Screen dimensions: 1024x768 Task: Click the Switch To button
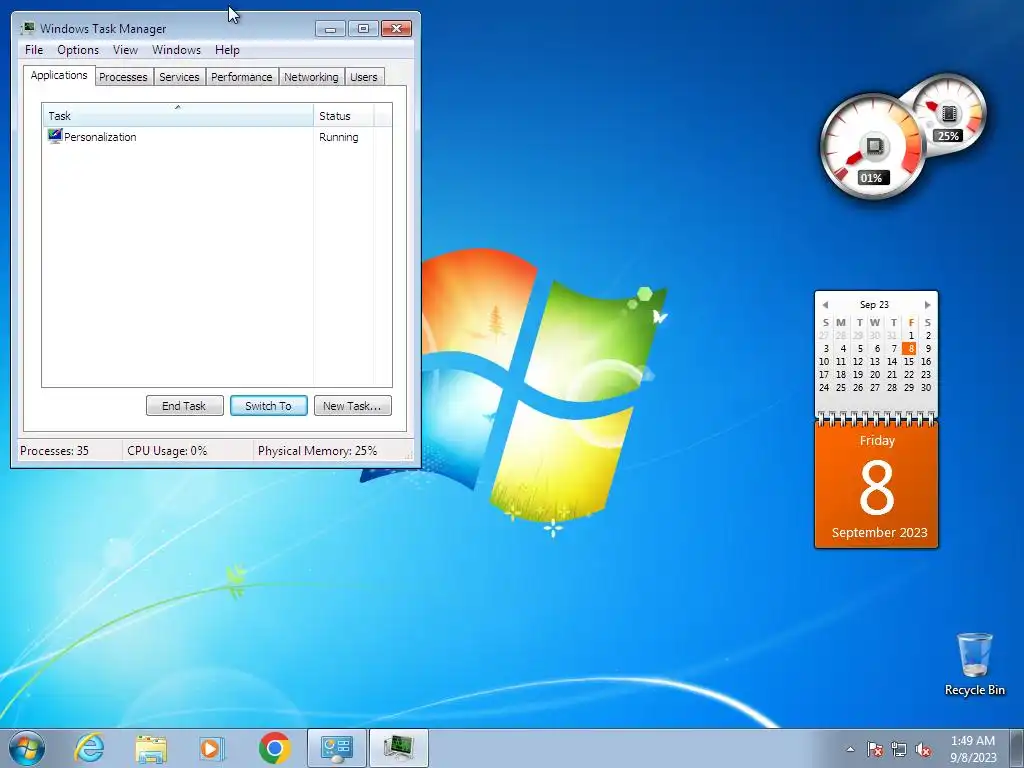pyautogui.click(x=268, y=406)
